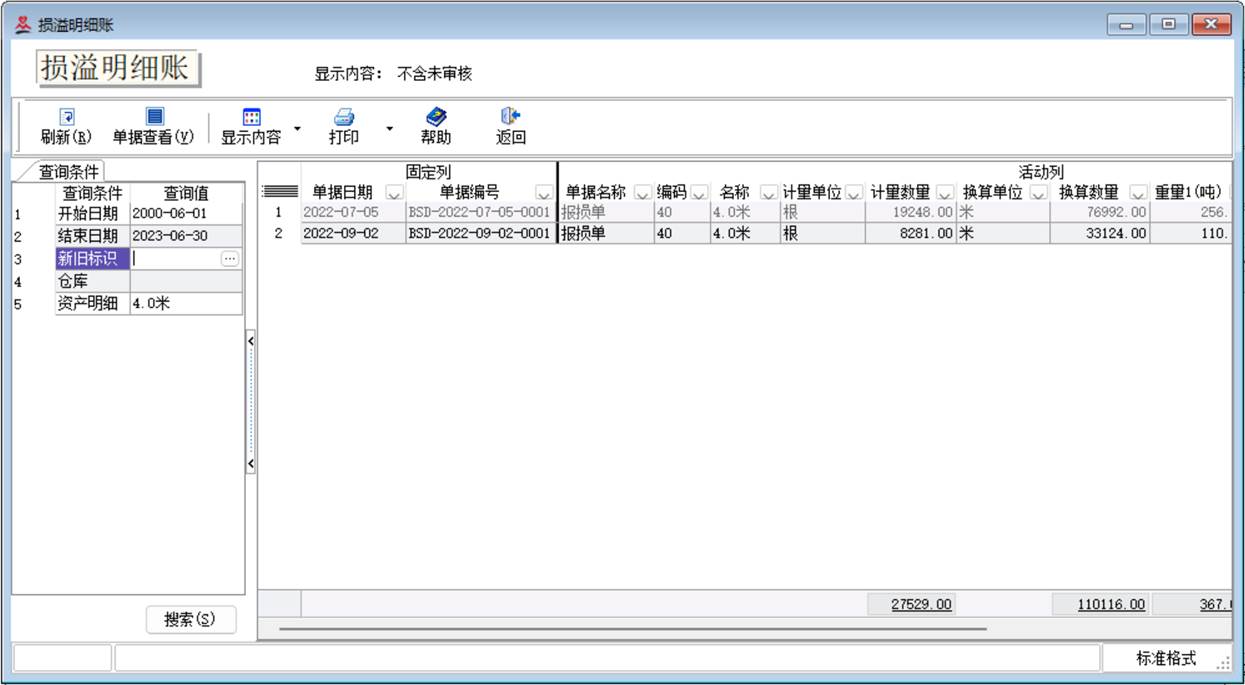Click the ellipsis button in 新旧标识 field
This screenshot has width=1245, height=685.
coord(230,259)
